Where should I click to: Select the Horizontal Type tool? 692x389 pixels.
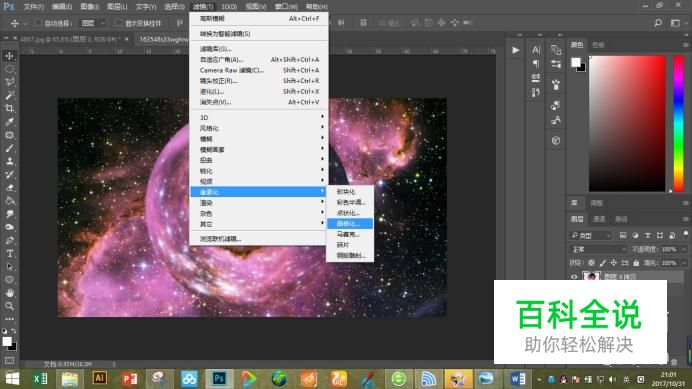[9, 253]
